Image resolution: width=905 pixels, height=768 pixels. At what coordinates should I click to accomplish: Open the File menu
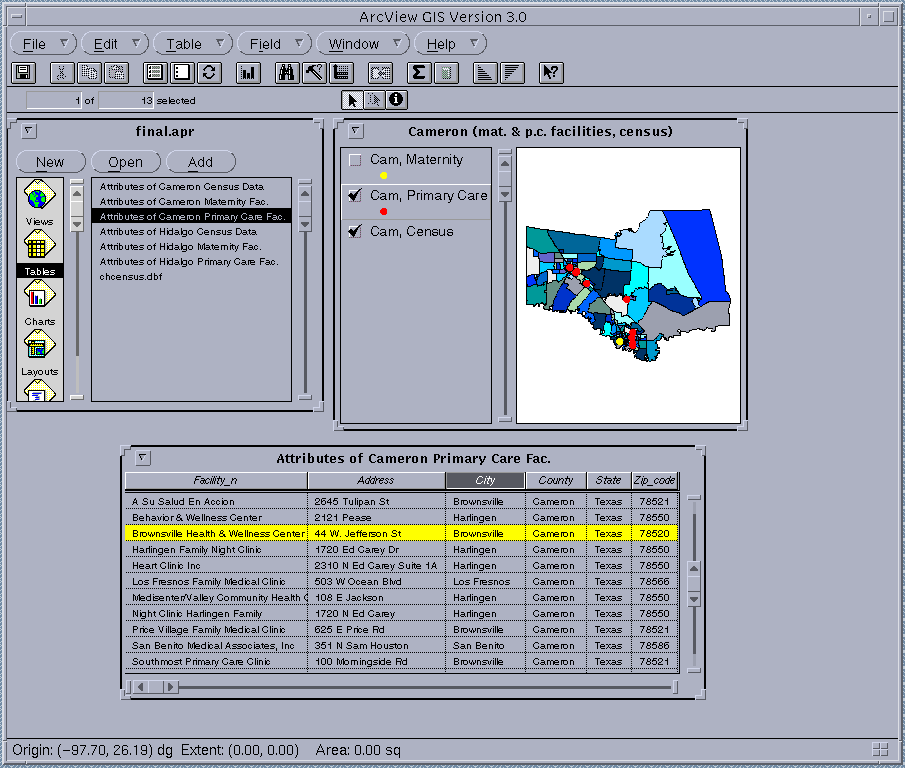pos(44,44)
